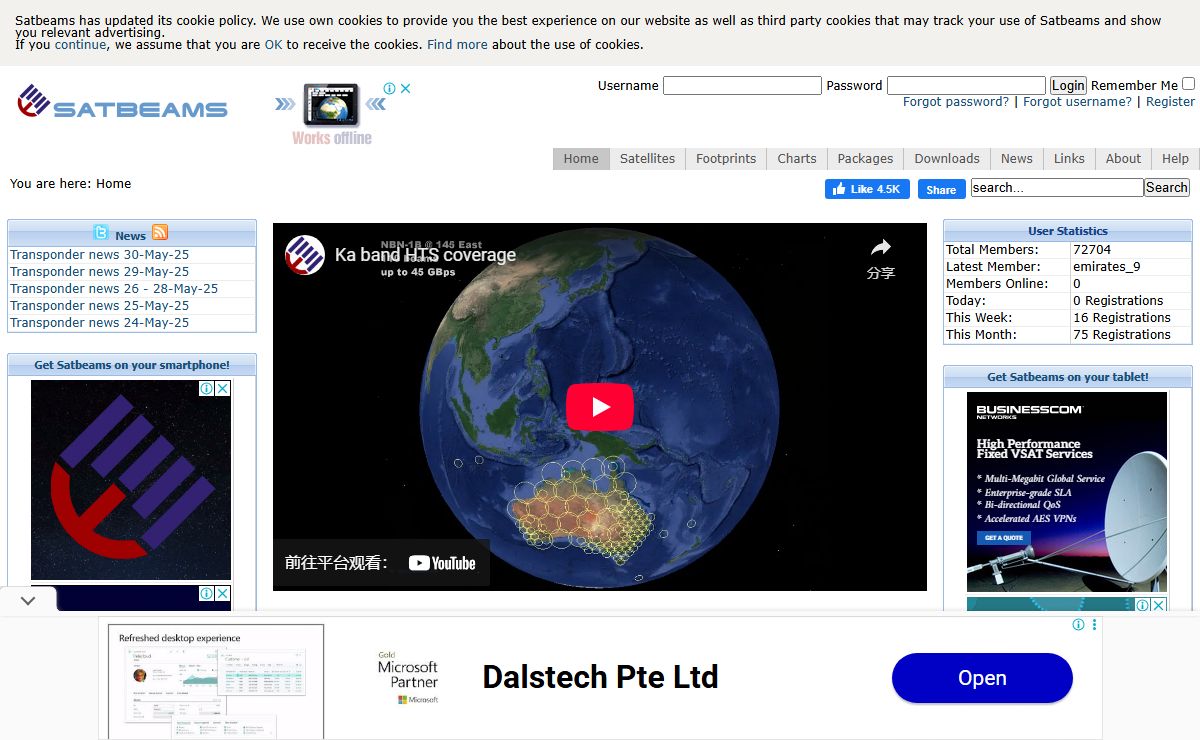Open the Downloads menu tab
This screenshot has height=740, width=1200.
click(947, 159)
